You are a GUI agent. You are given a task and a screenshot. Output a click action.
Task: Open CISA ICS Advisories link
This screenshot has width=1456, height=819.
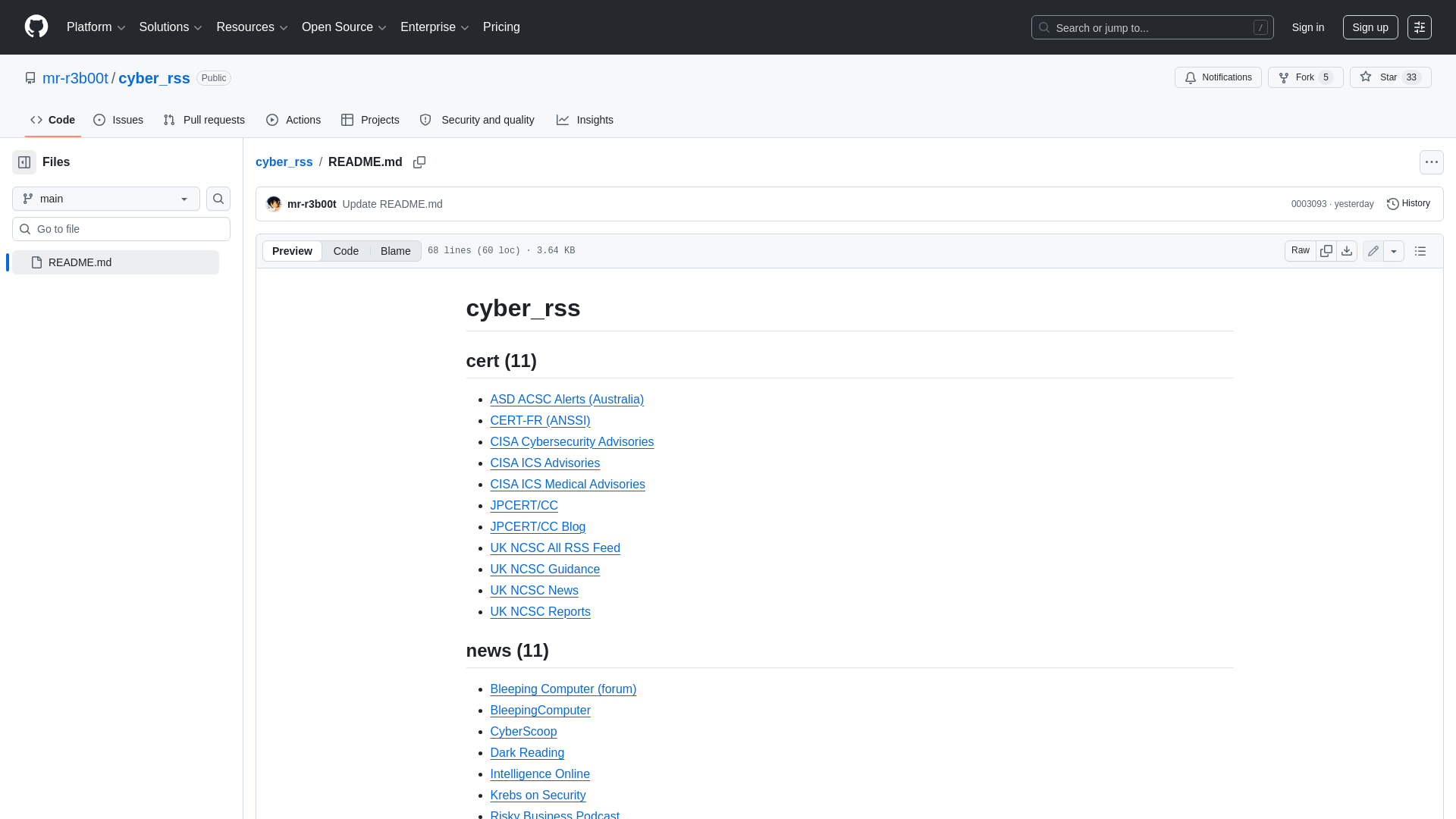544,463
